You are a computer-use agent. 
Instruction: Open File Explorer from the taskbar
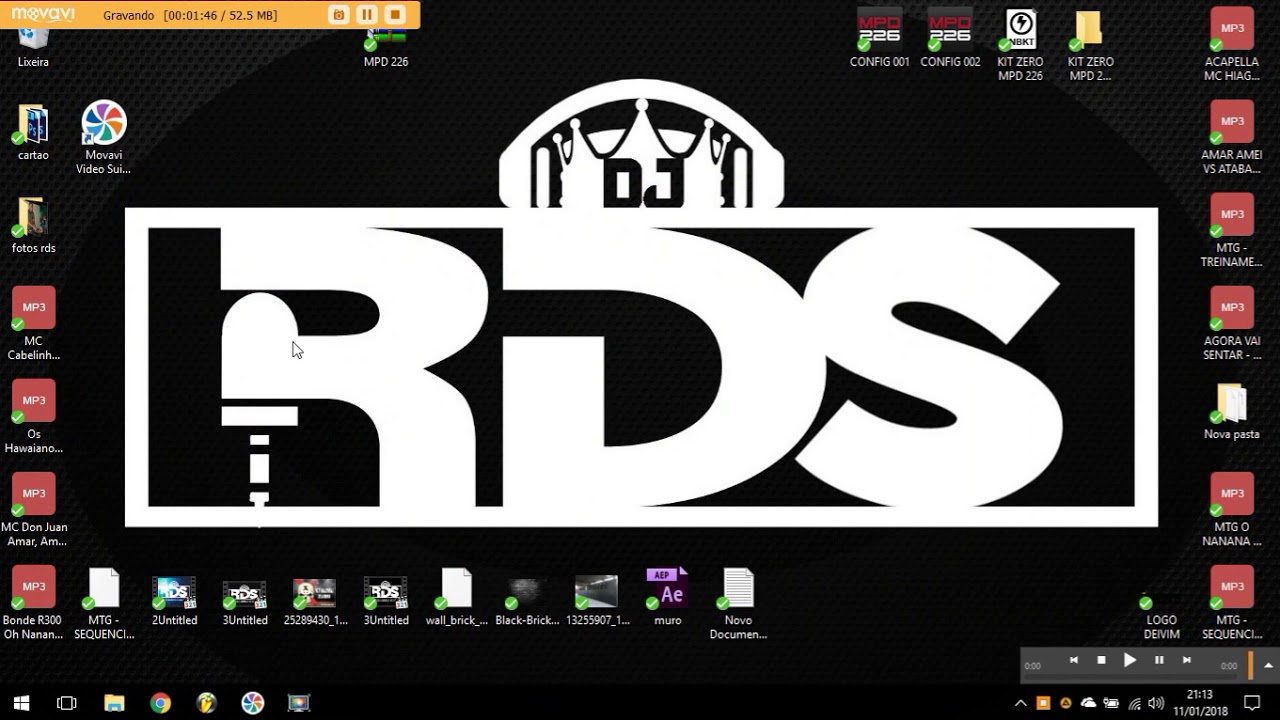114,703
